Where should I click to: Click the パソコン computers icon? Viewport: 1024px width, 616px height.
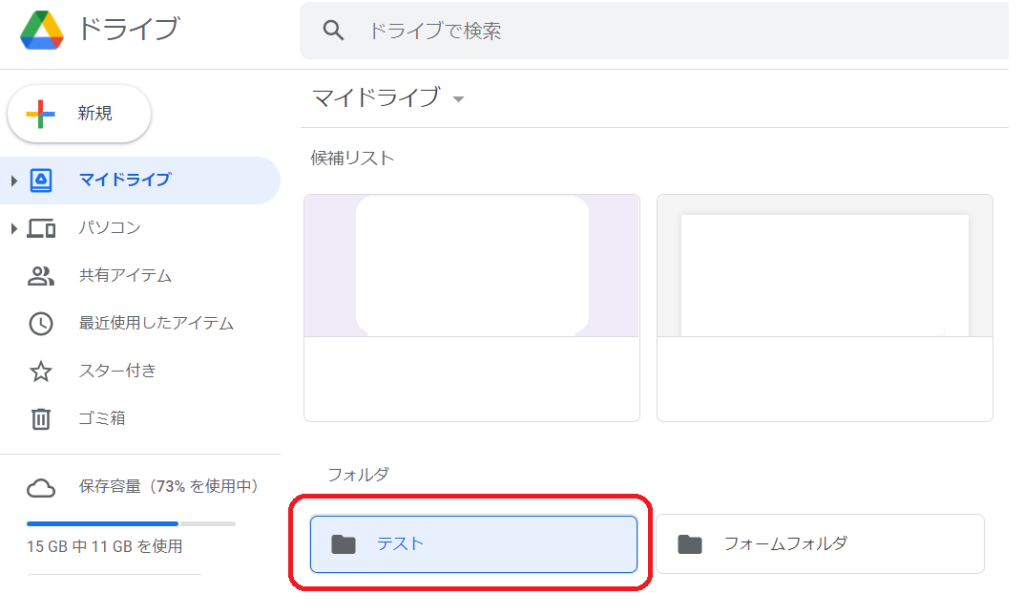40,228
